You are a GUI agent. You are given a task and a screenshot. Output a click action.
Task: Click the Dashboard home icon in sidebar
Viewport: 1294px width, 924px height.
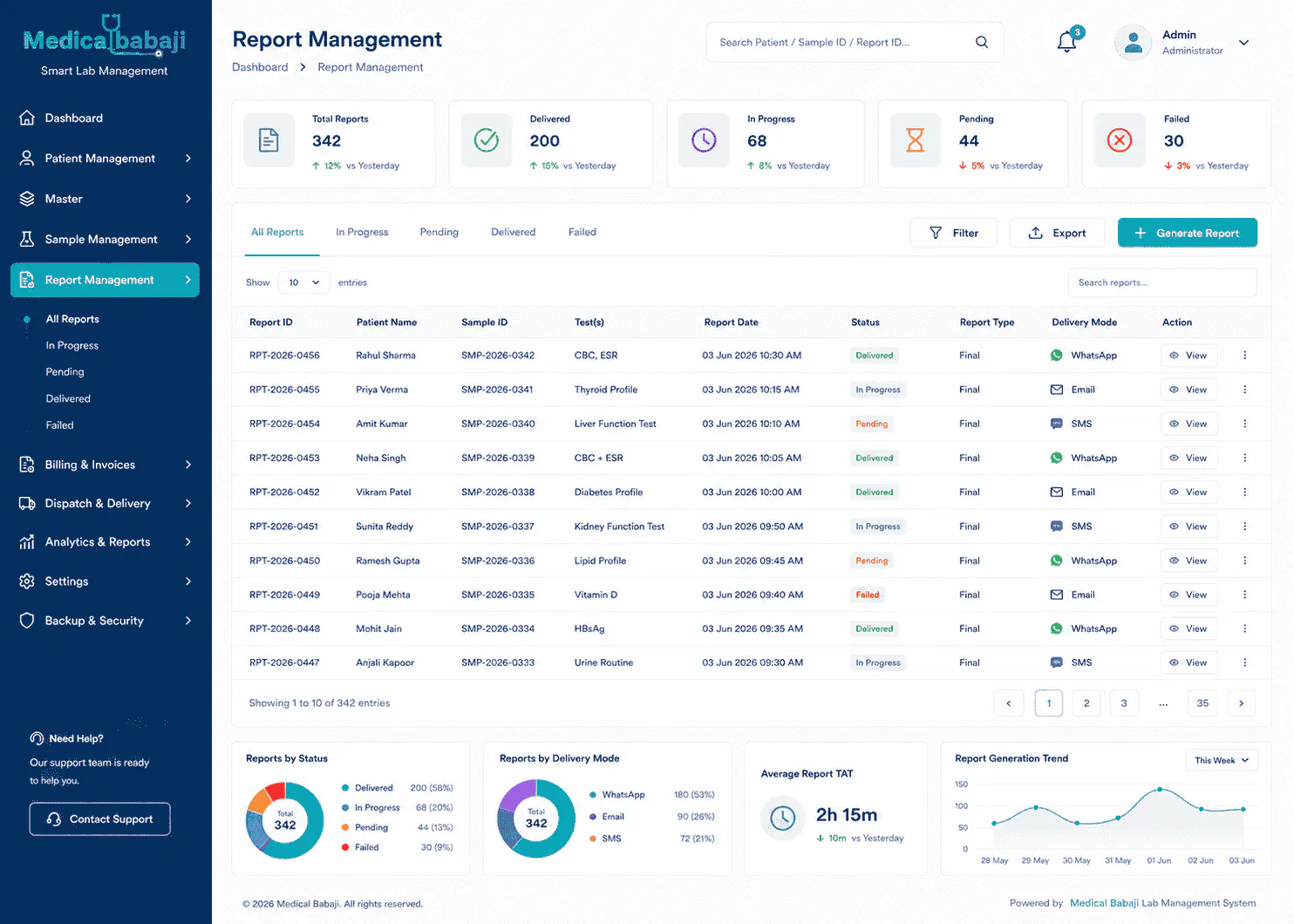pos(27,118)
